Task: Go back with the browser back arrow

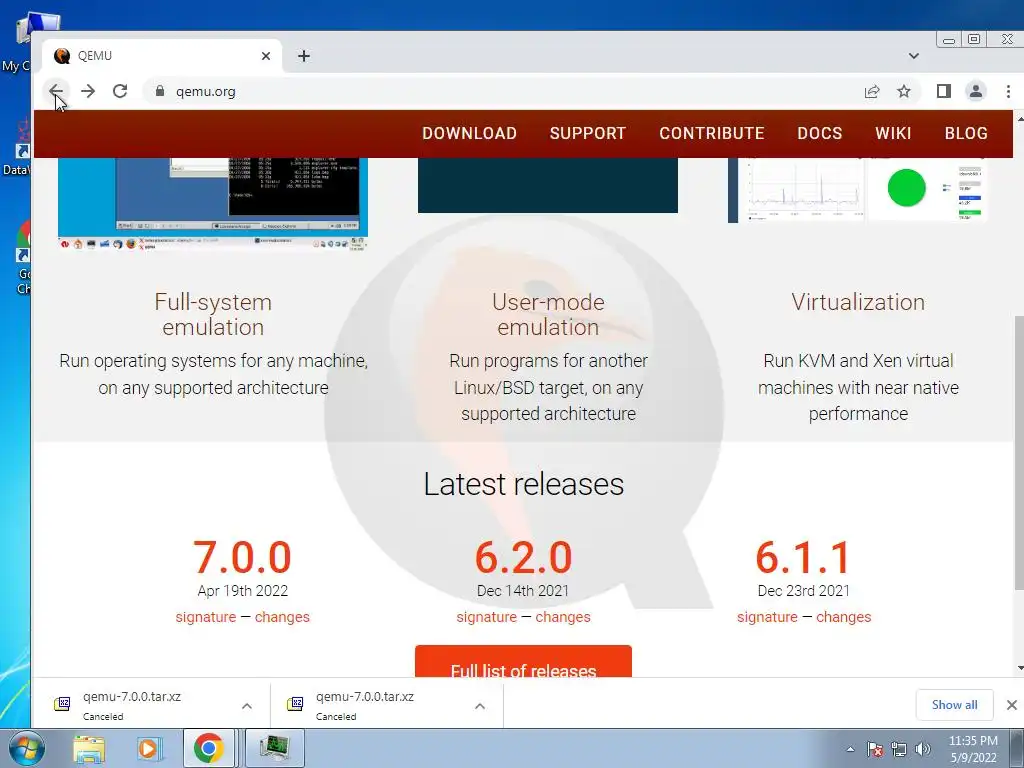Action: point(56,91)
